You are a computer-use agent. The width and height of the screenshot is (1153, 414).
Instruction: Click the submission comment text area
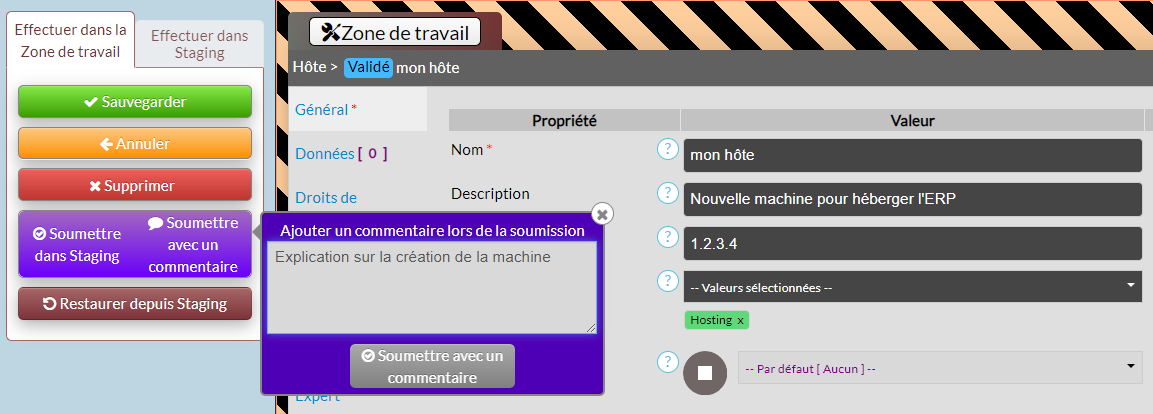pyautogui.click(x=431, y=287)
